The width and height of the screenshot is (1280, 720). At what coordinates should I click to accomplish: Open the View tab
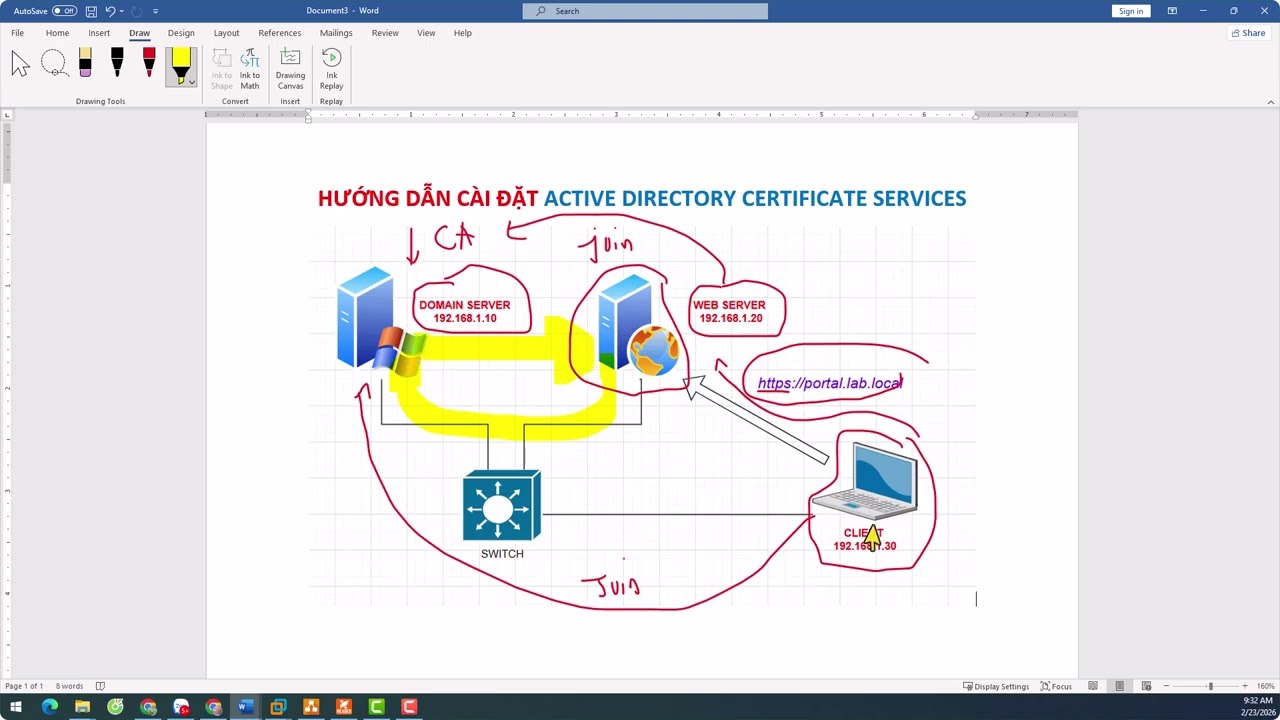coord(426,33)
